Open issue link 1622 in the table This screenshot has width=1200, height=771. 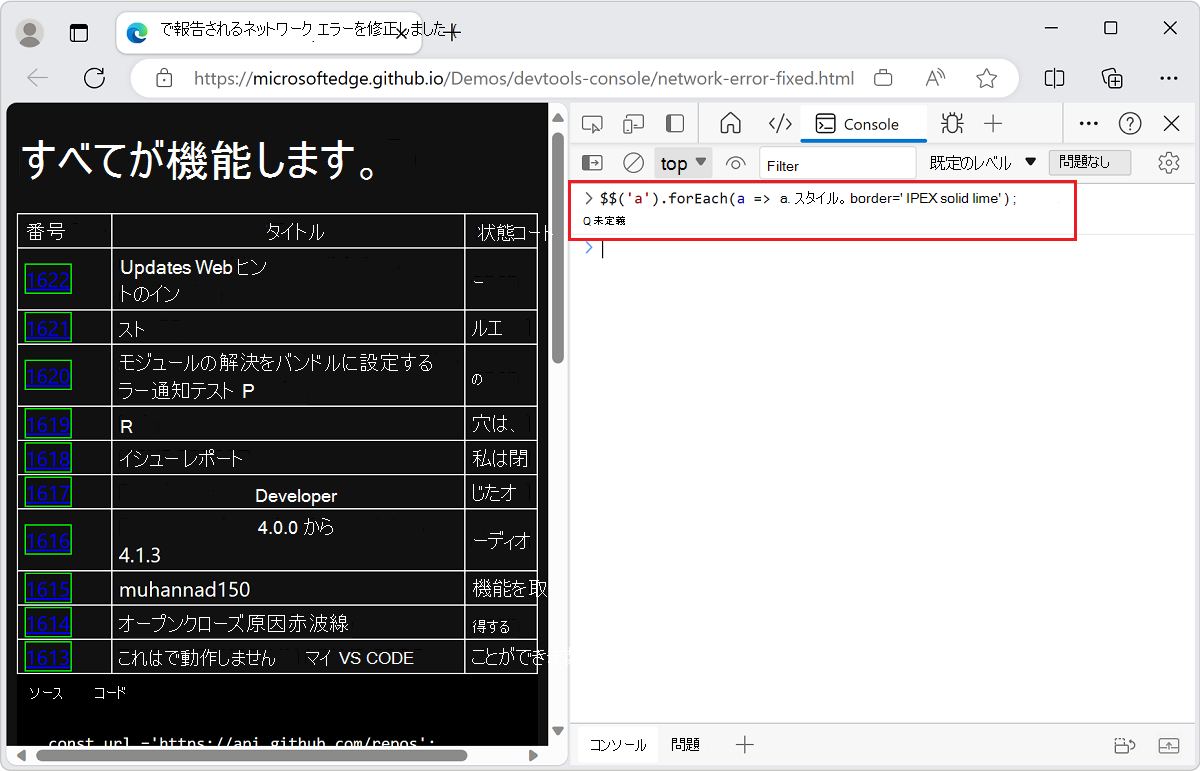[x=47, y=280]
